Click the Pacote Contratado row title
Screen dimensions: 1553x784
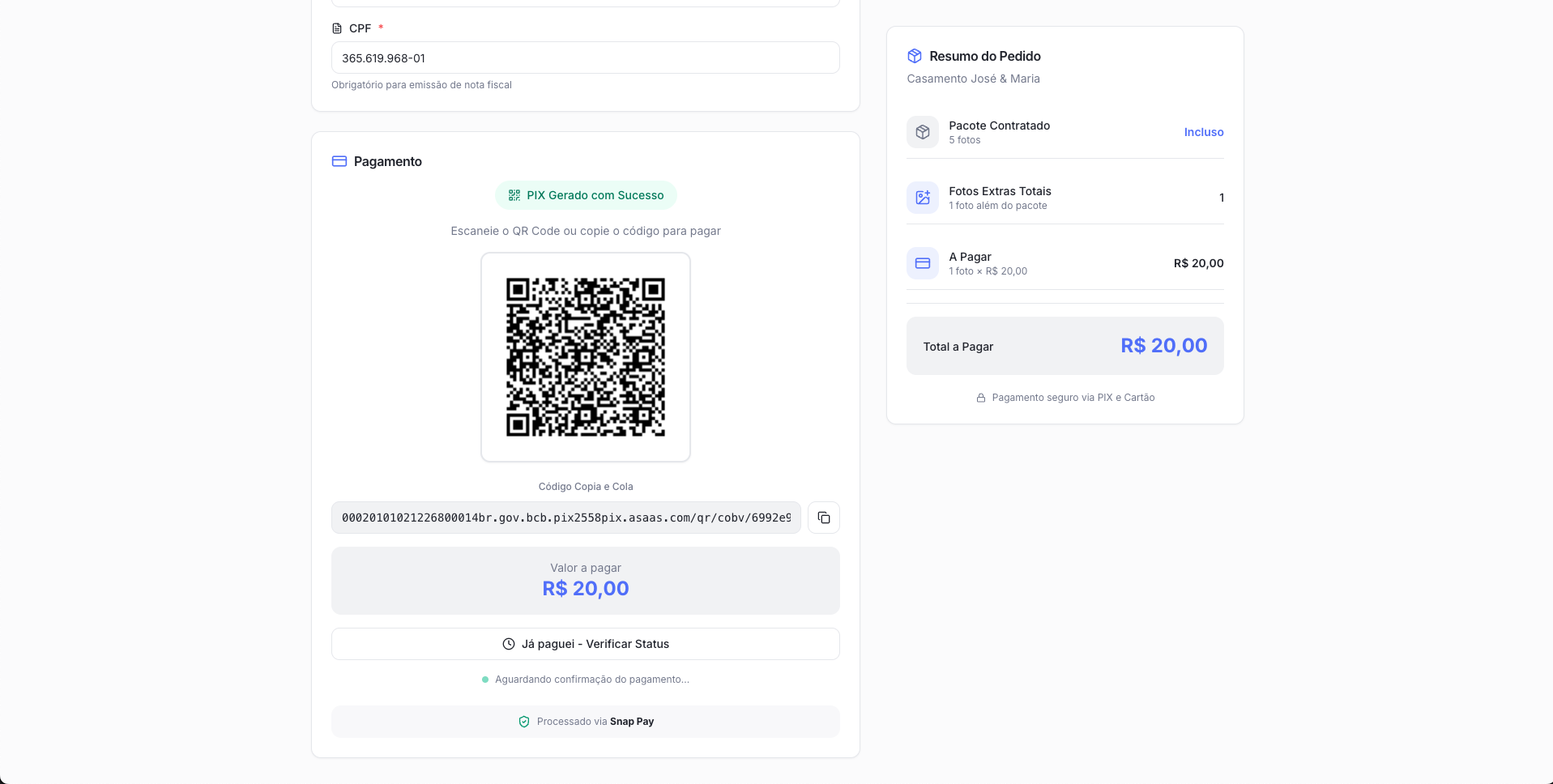pos(1000,126)
